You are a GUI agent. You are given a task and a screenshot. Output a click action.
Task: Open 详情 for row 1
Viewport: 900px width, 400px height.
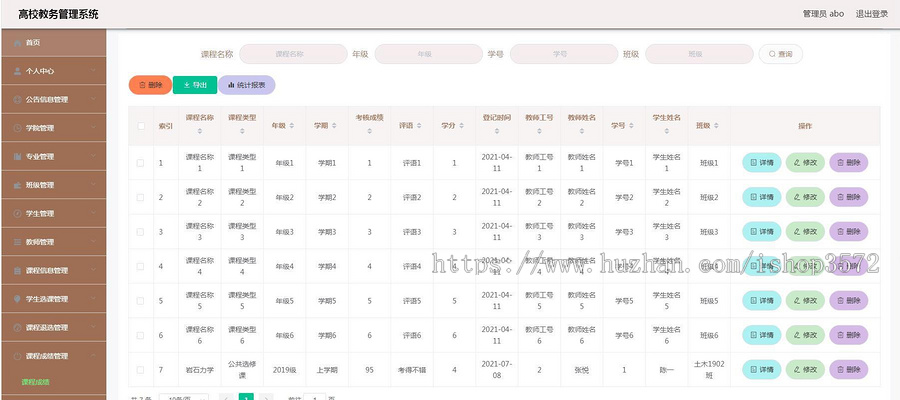[762, 163]
